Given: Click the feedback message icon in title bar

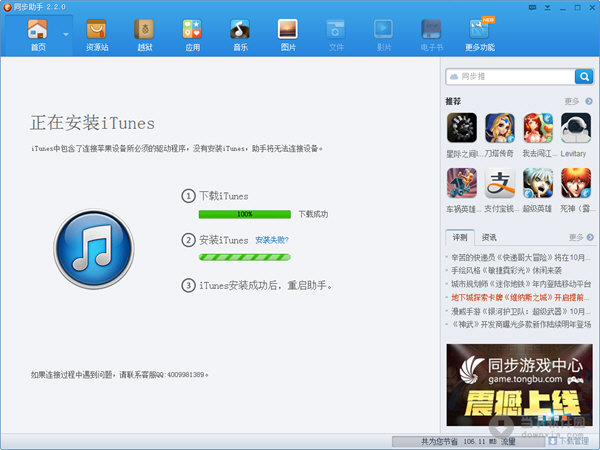Looking at the screenshot, I should pyautogui.click(x=532, y=8).
